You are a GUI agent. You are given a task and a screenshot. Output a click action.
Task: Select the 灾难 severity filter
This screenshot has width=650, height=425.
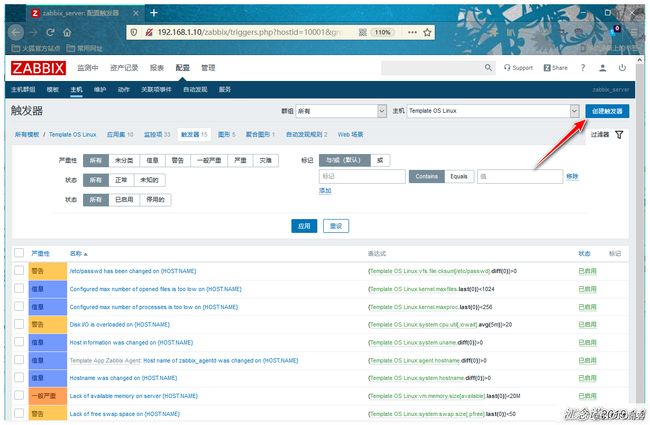[265, 160]
